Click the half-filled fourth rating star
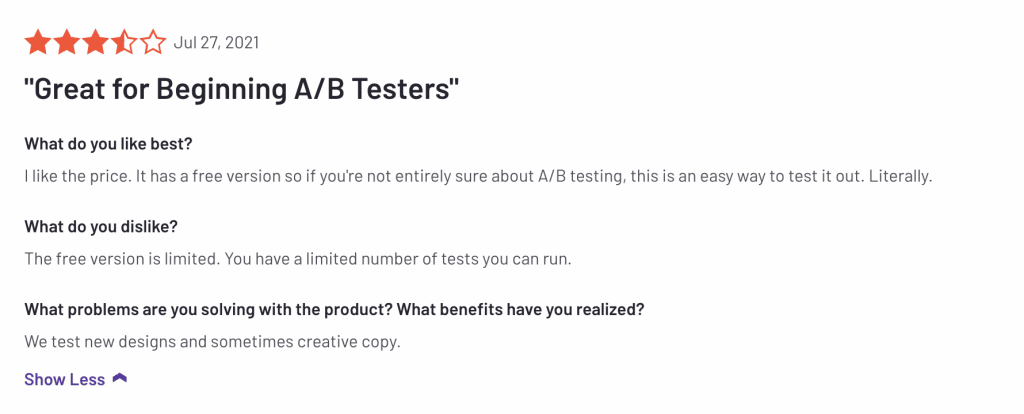1024x414 pixels. [124, 43]
